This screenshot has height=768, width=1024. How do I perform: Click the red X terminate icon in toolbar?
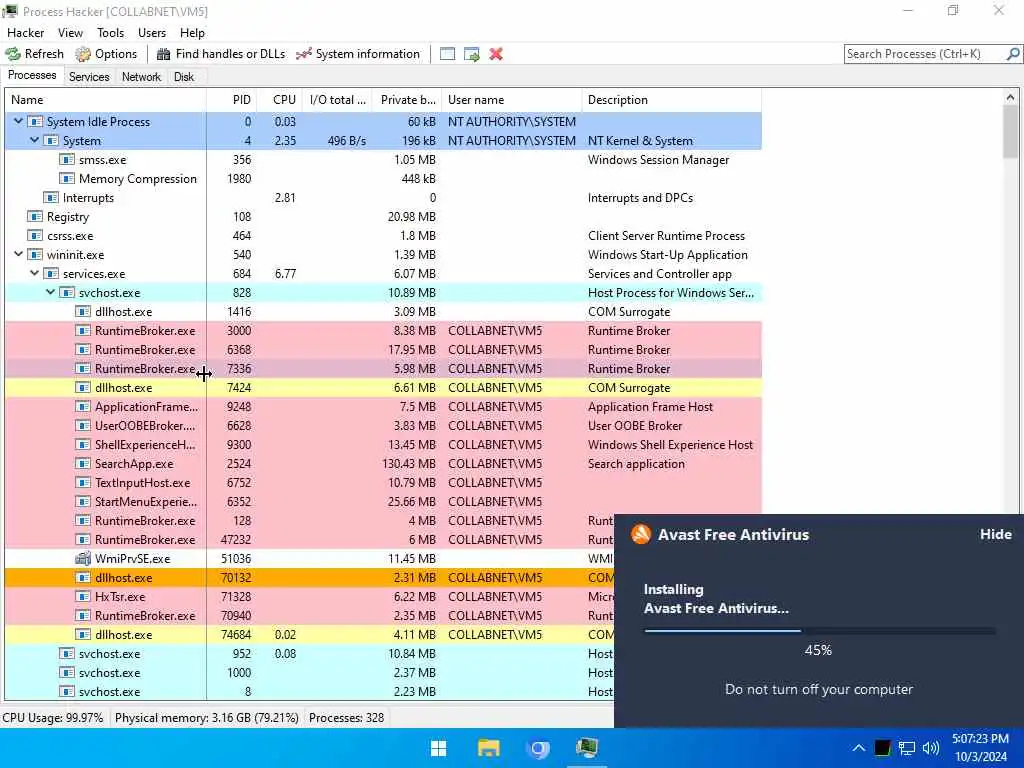point(496,54)
